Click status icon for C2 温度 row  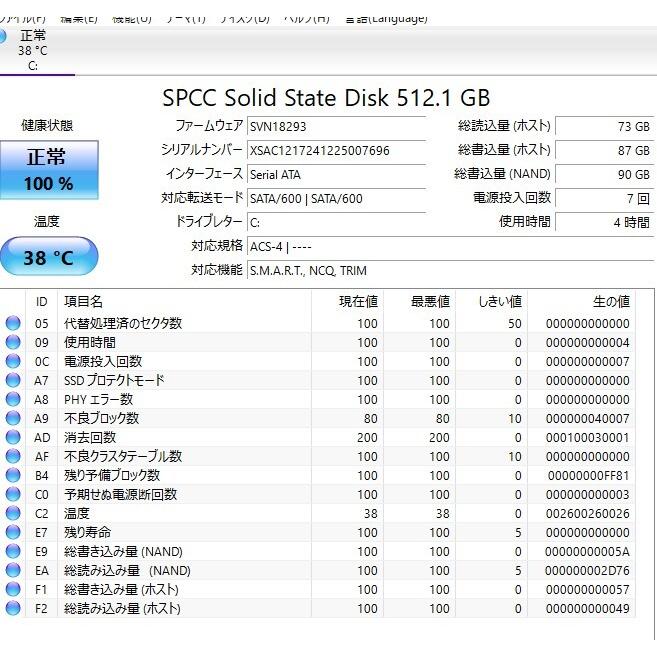(13, 513)
